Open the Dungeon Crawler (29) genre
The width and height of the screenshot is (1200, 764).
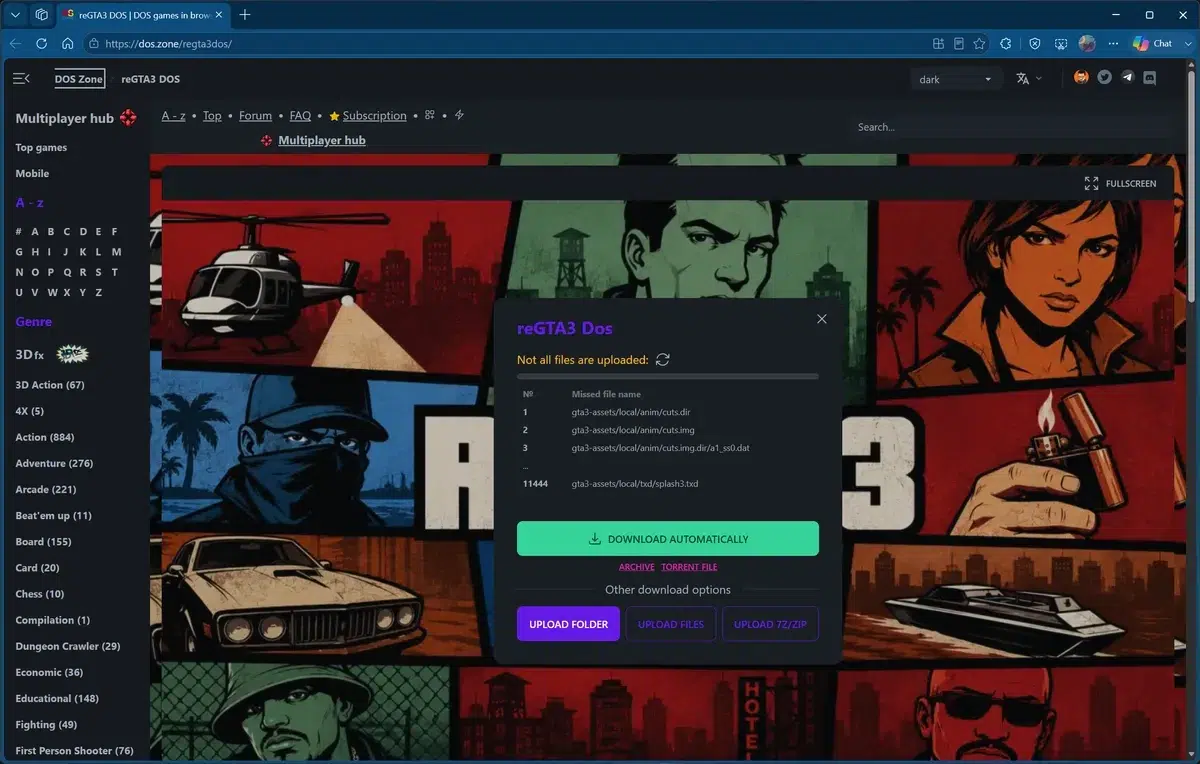coord(67,646)
